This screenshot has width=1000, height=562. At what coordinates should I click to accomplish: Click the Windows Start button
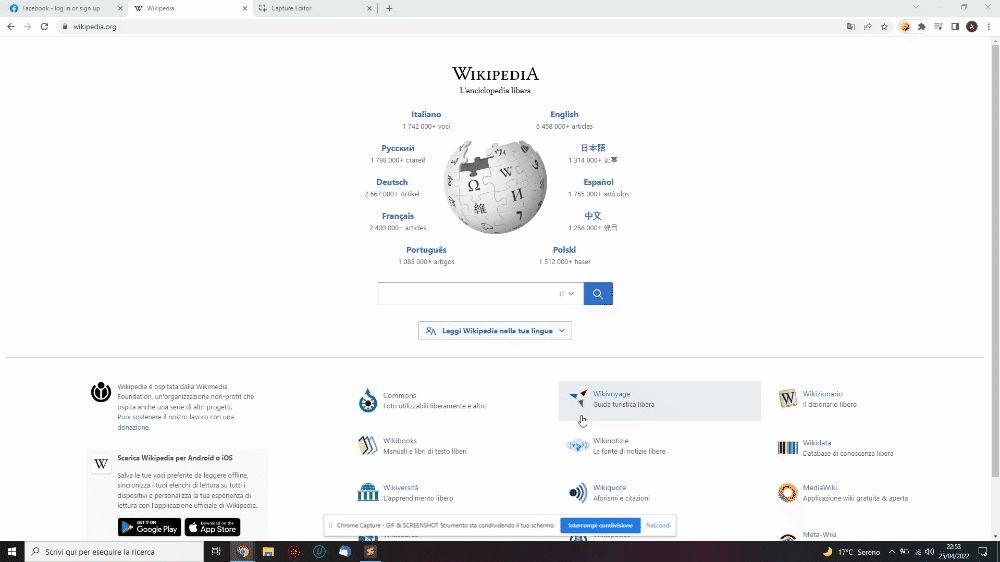click(x=11, y=552)
